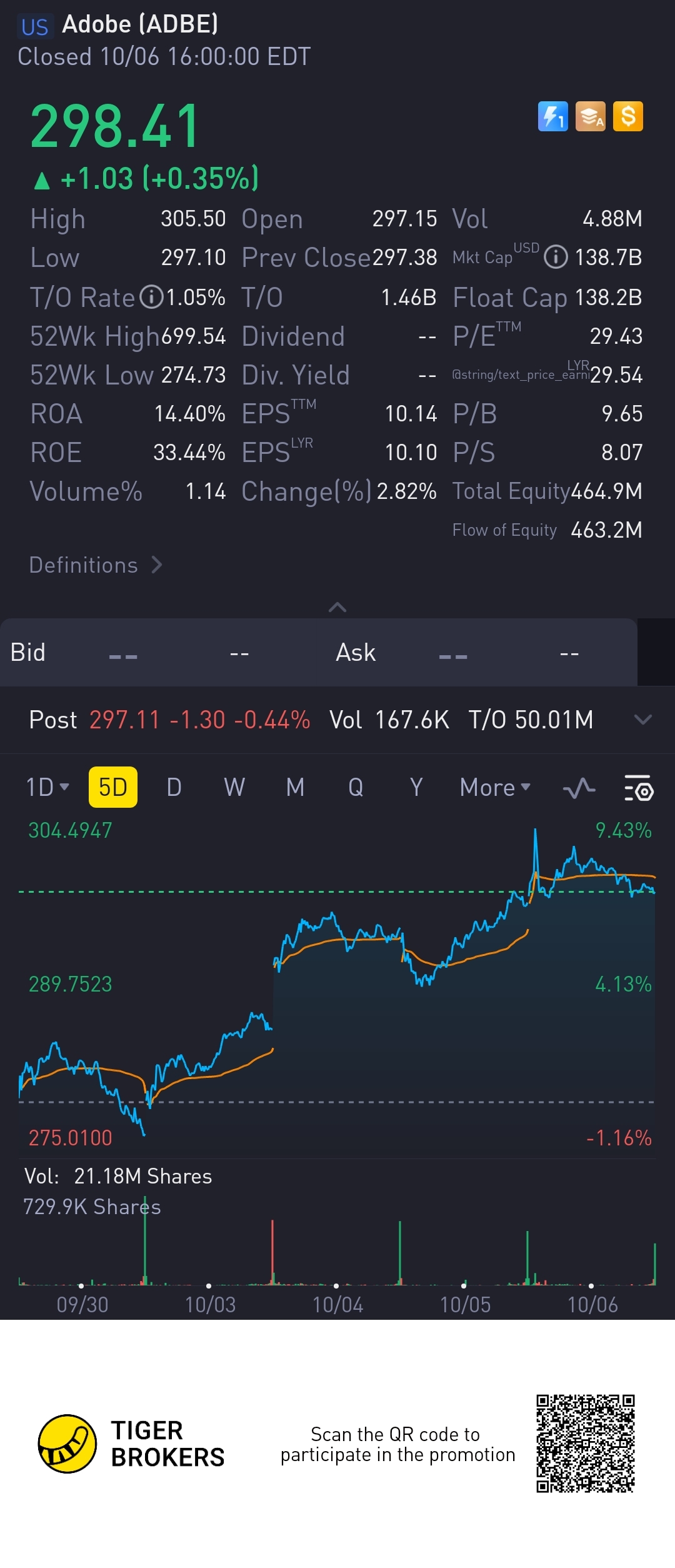
Task: Tap the 9.43% chart percentage label
Action: (x=623, y=830)
